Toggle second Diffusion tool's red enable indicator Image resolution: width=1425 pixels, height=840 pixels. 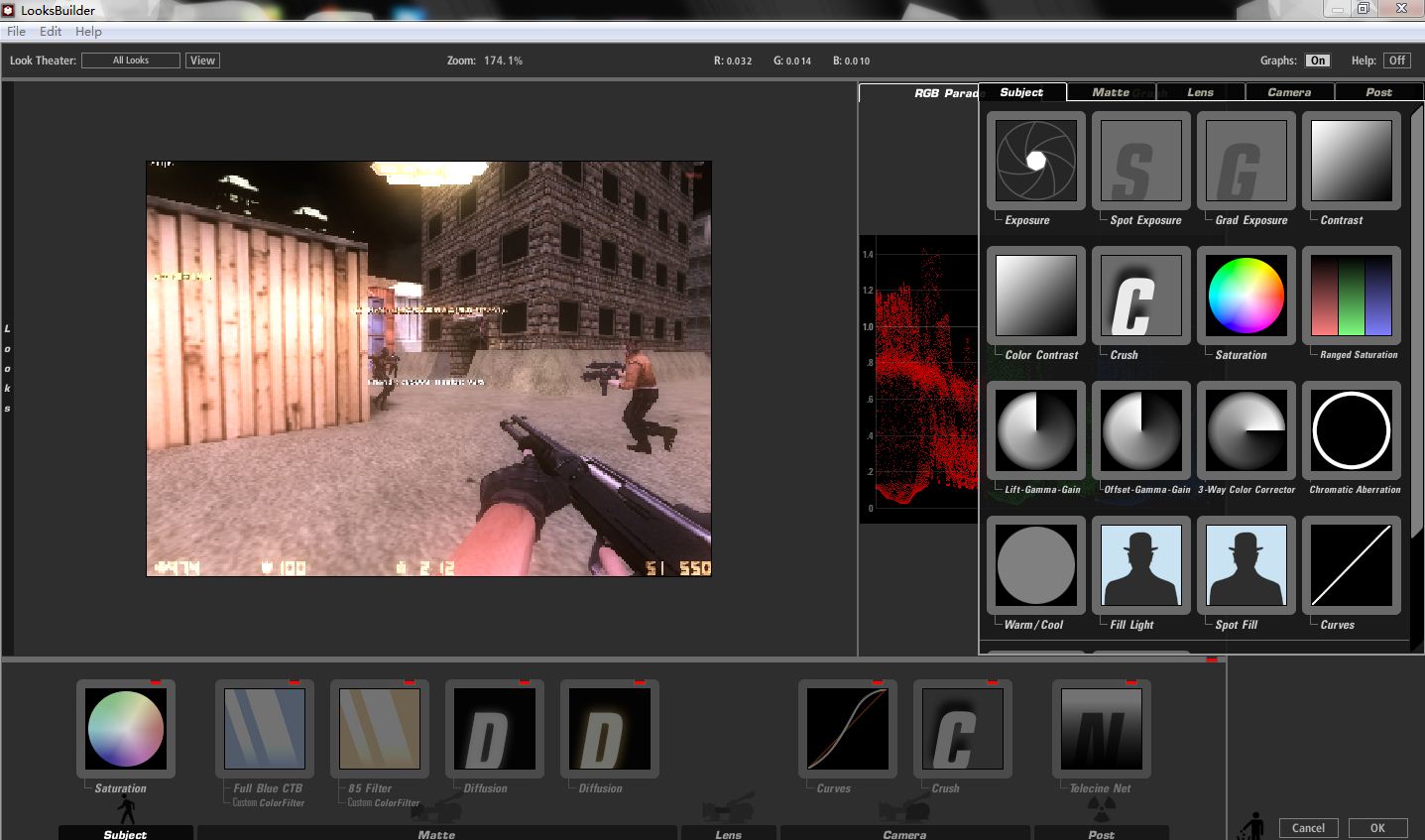pyautogui.click(x=640, y=682)
